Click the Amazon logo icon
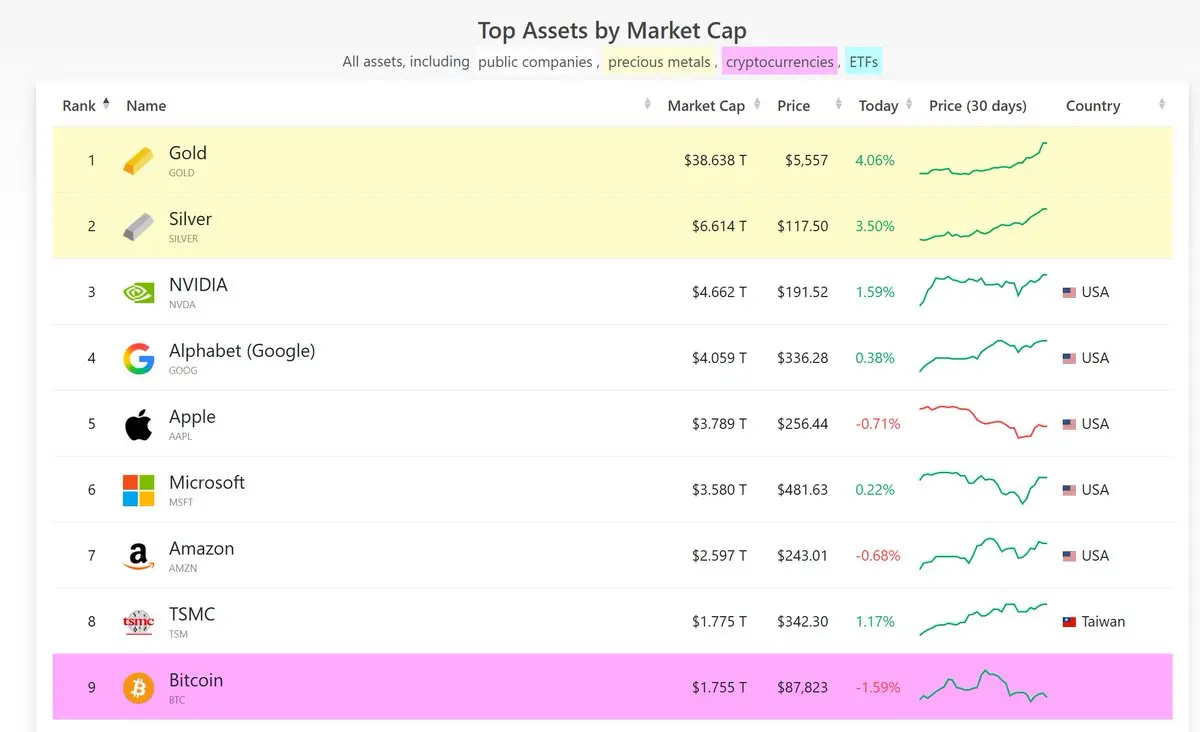This screenshot has width=1200, height=732. point(138,556)
